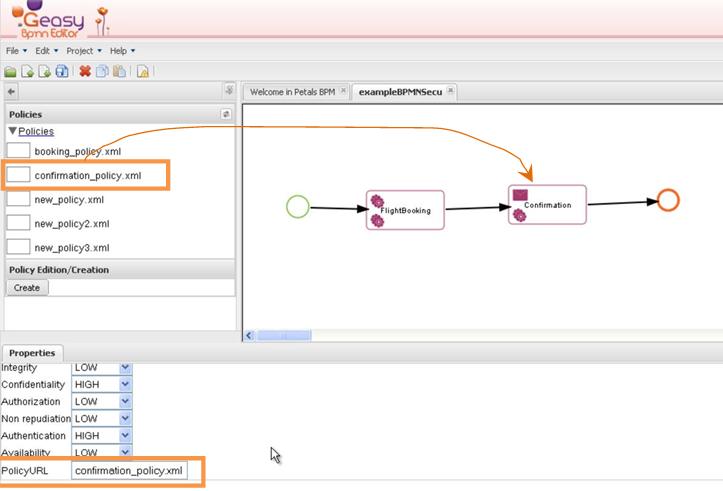Select the FlightBooking task box
Image resolution: width=723 pixels, height=491 pixels.
pyautogui.click(x=405, y=210)
